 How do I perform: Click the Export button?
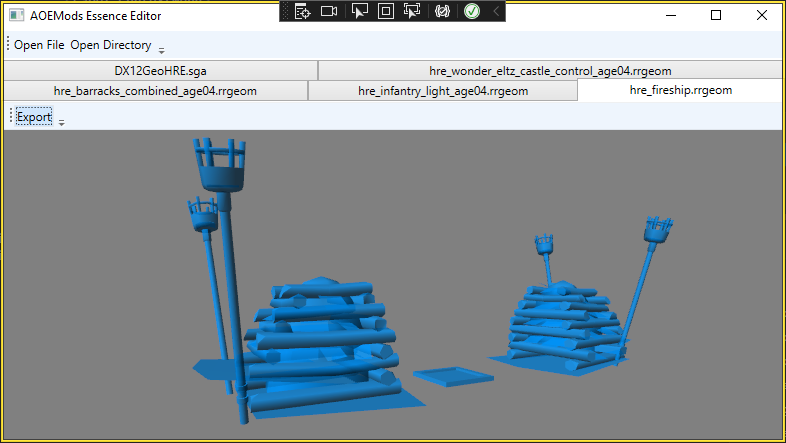point(34,117)
